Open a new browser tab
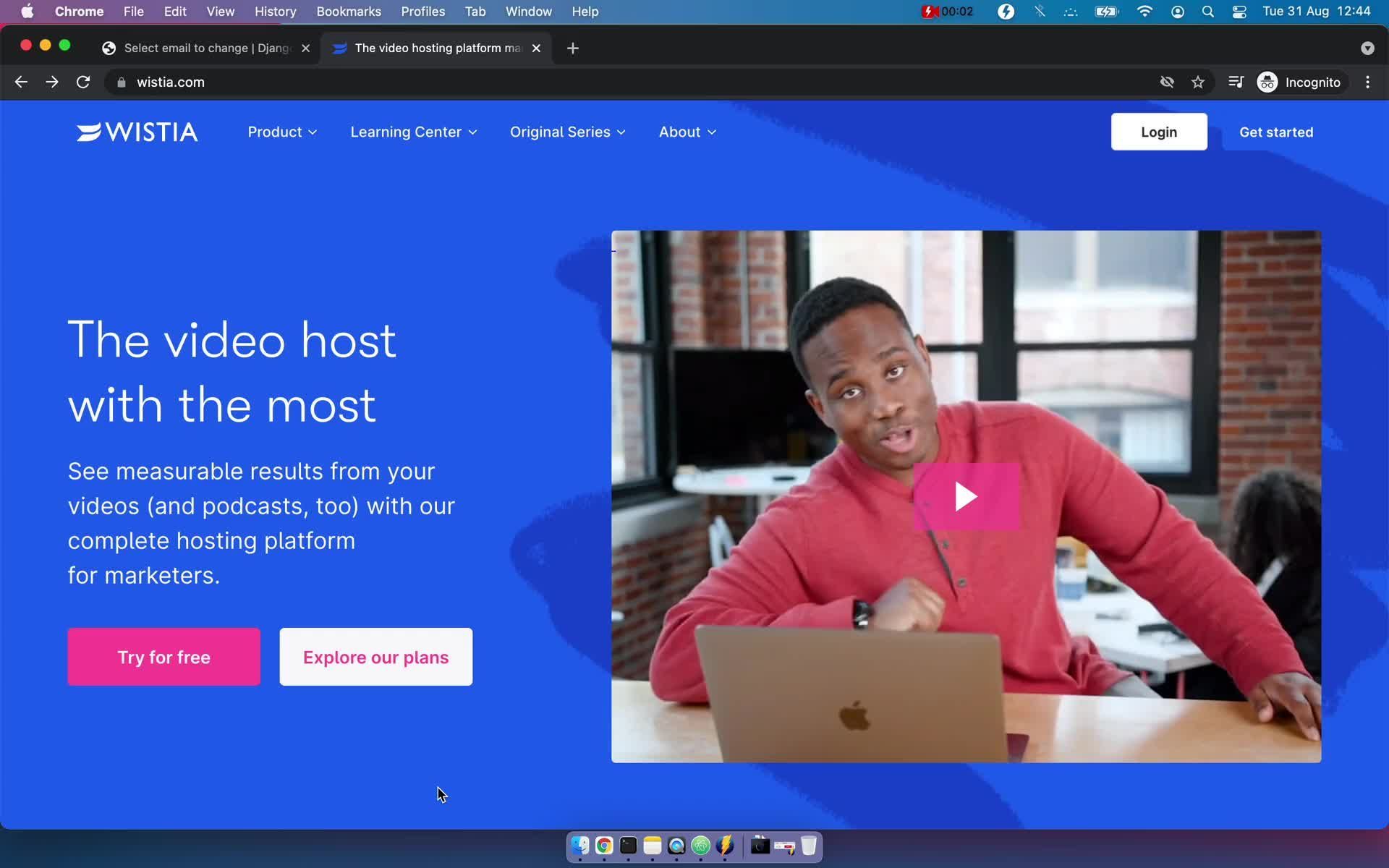The height and width of the screenshot is (868, 1389). pyautogui.click(x=572, y=48)
